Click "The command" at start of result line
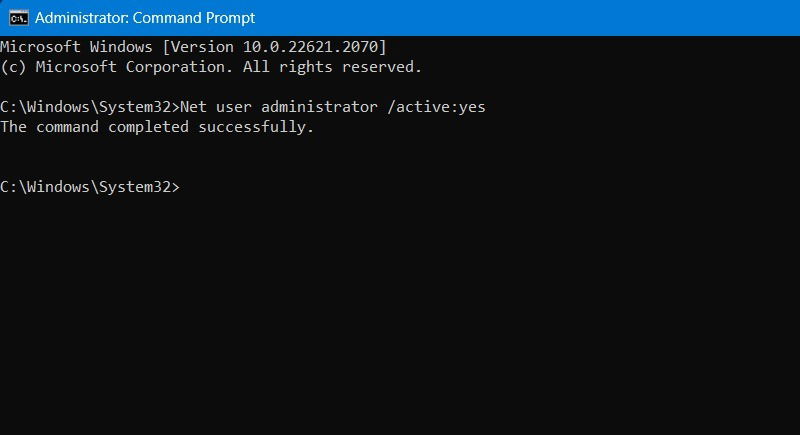800x435 pixels. point(48,127)
